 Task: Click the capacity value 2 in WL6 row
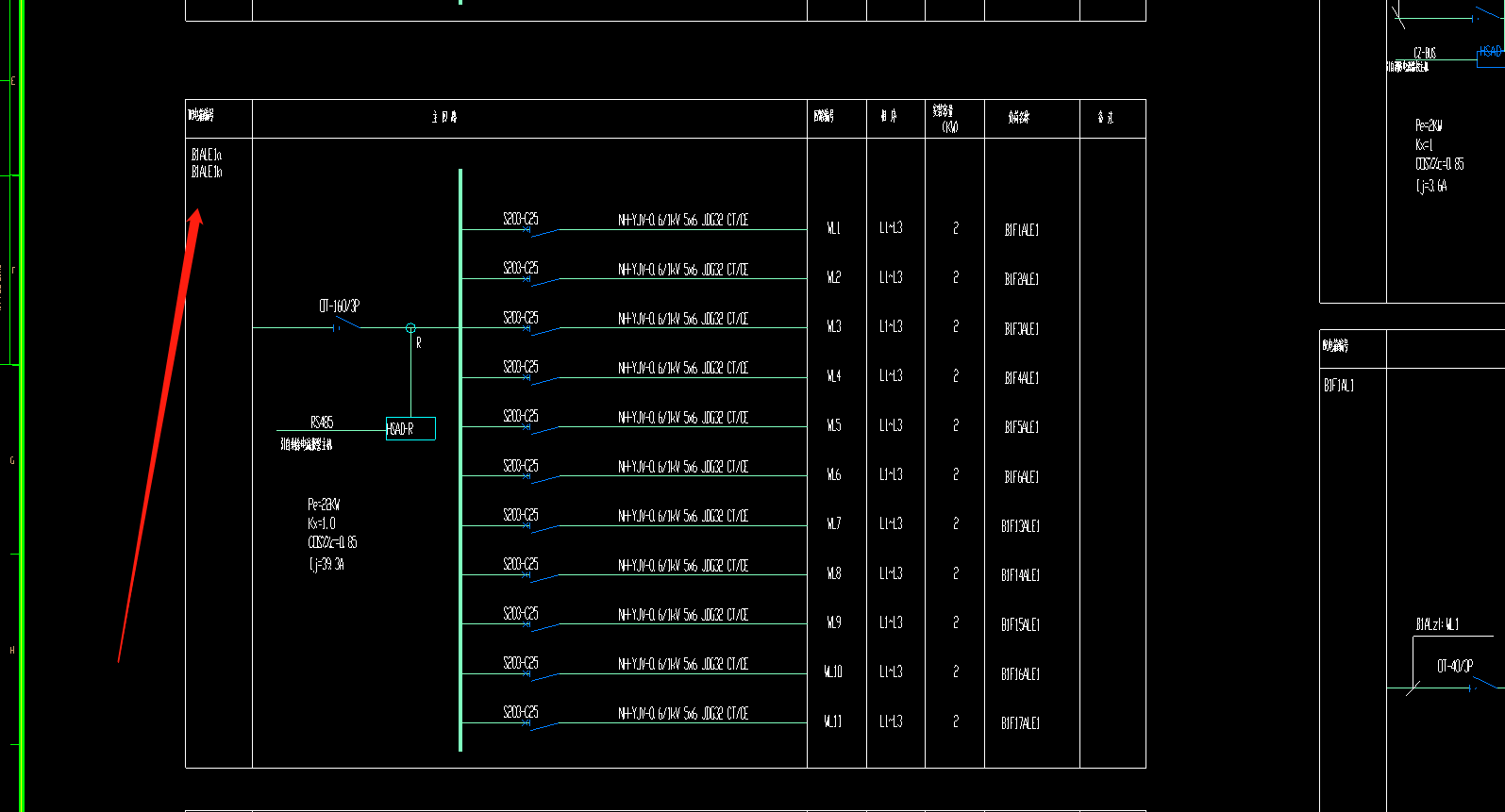click(x=956, y=474)
